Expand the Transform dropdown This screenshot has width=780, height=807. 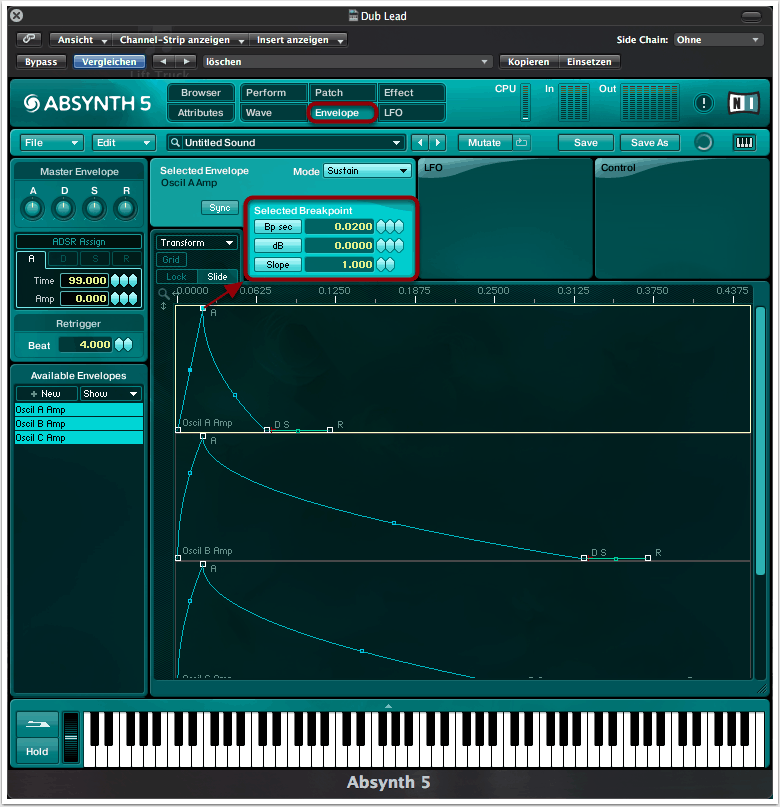coord(197,243)
